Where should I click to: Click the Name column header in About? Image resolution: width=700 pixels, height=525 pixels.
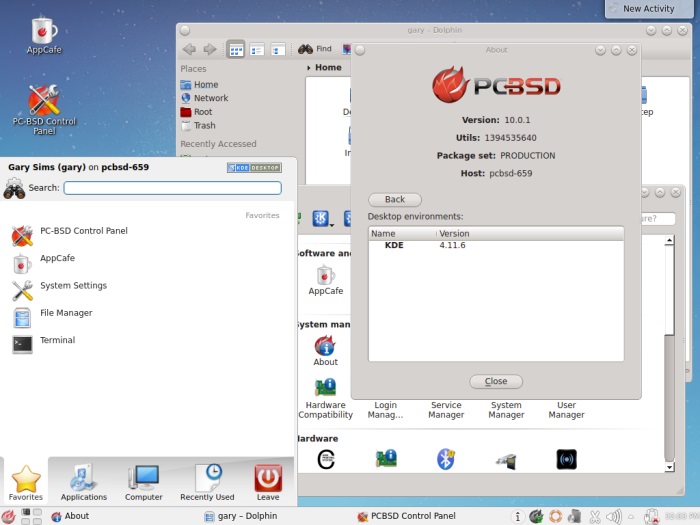pyautogui.click(x=403, y=233)
